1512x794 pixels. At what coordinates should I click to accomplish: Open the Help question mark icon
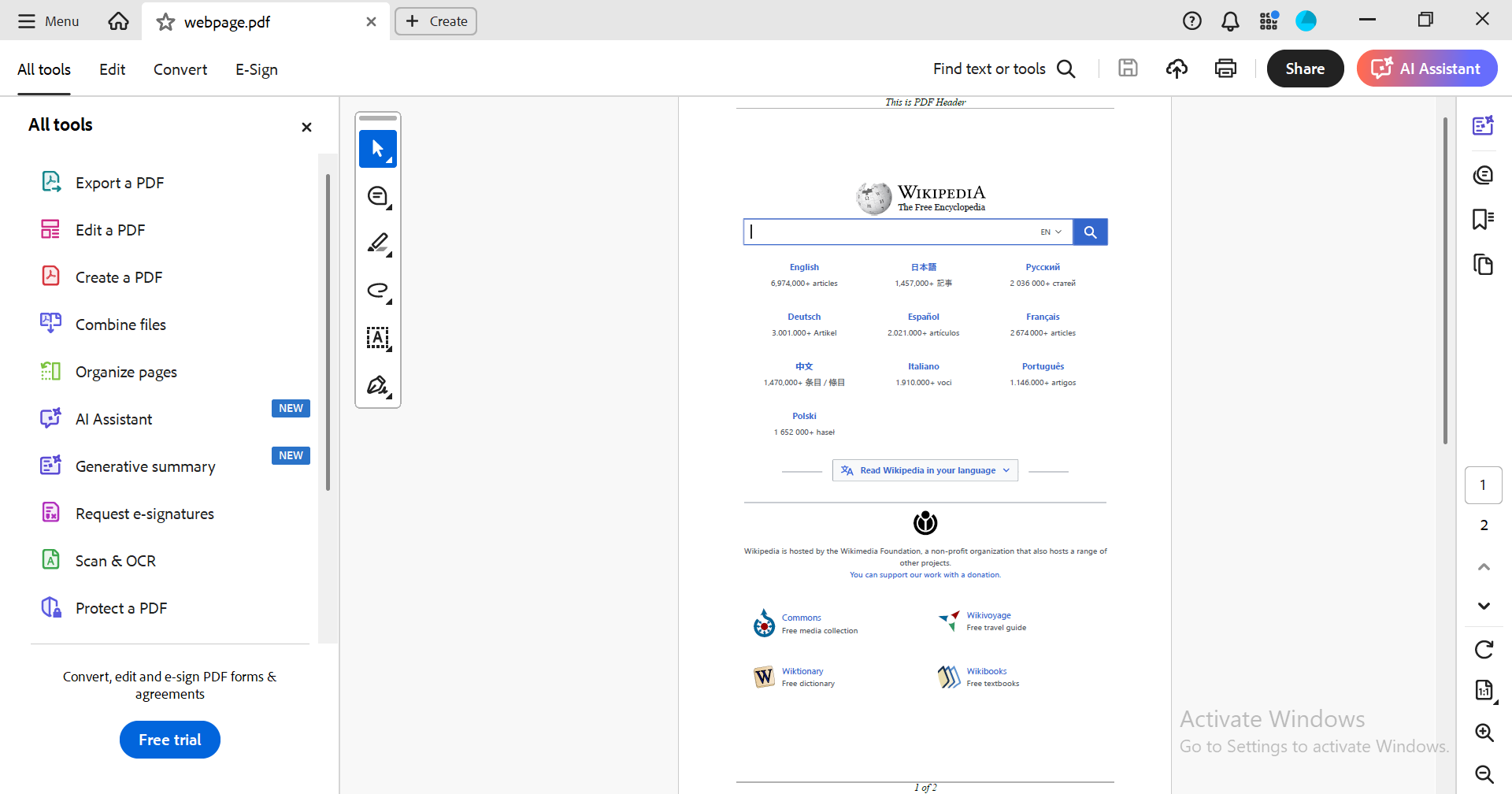(x=1191, y=21)
